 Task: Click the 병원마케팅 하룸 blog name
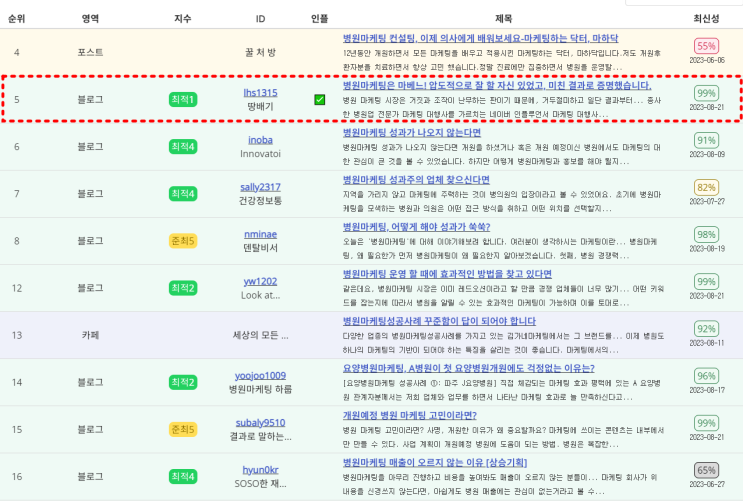click(x=260, y=389)
